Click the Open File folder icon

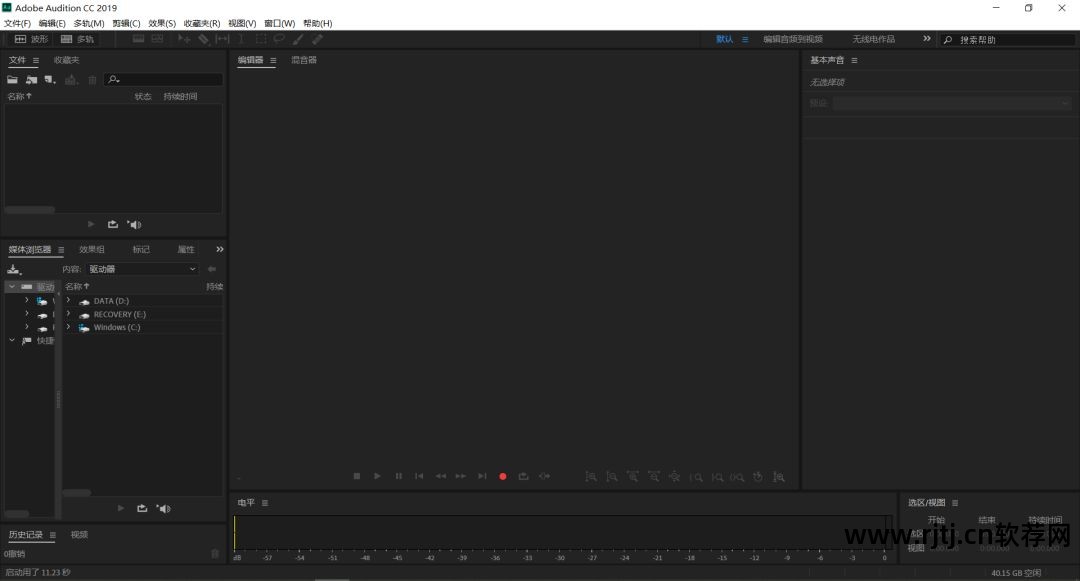[x=13, y=80]
